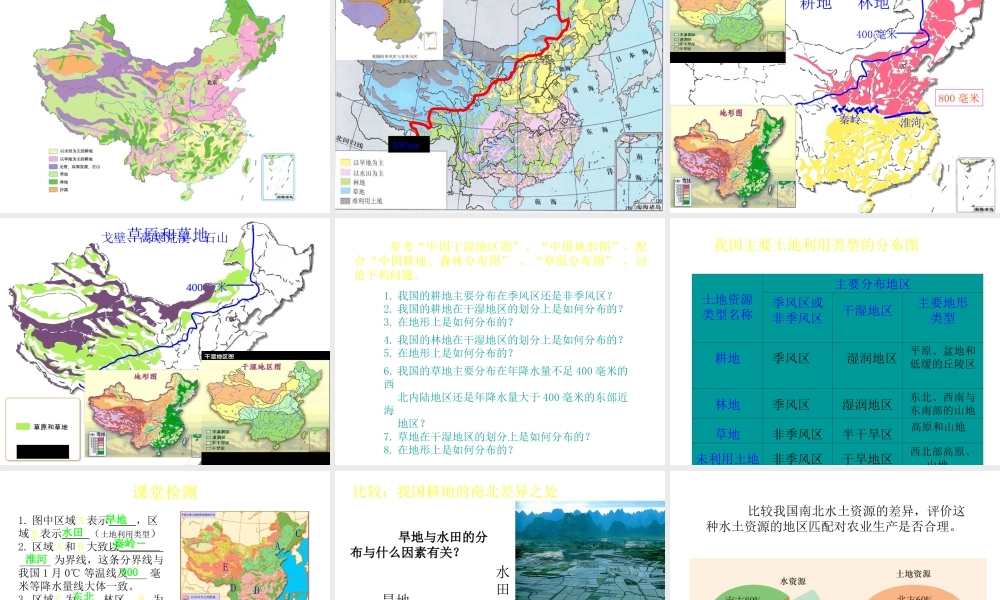The height and width of the screenshot is (600, 1000).
Task: Click the table header 主要地形类型
Action: [x=942, y=310]
